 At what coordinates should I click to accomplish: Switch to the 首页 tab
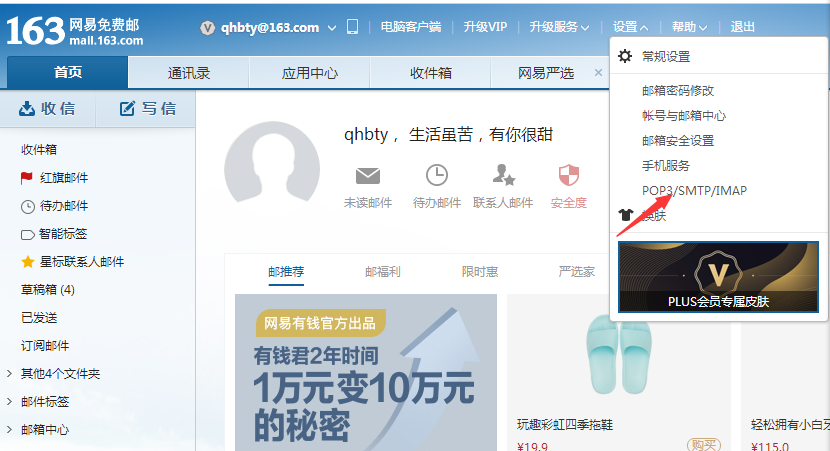[x=67, y=73]
